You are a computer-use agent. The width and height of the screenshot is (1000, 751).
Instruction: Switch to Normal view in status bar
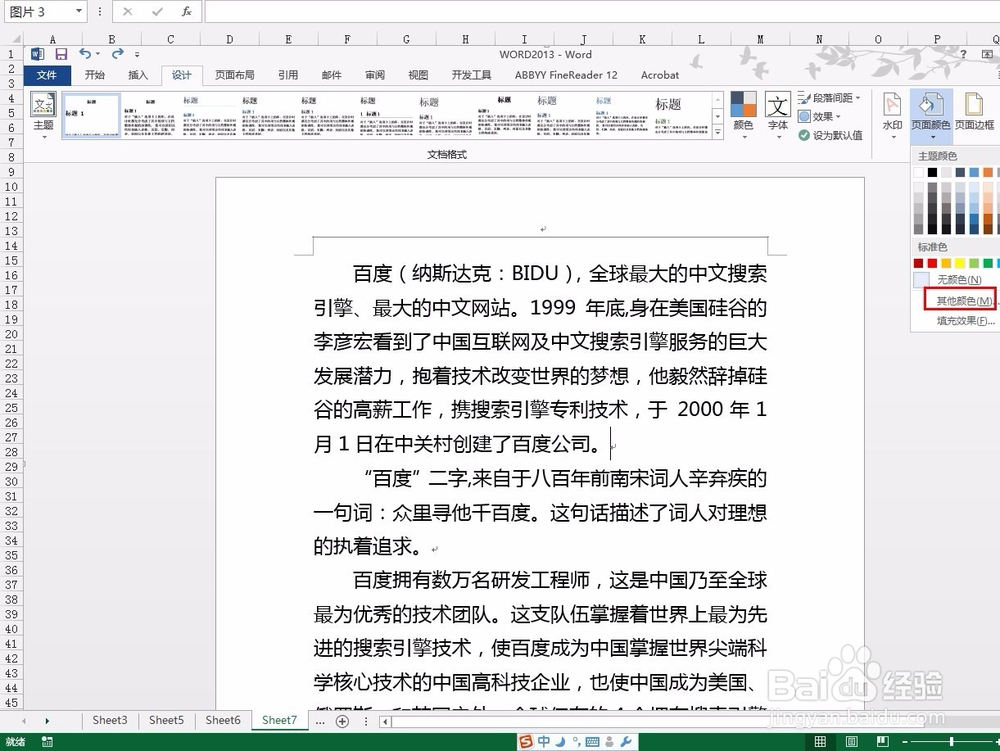tap(820, 741)
